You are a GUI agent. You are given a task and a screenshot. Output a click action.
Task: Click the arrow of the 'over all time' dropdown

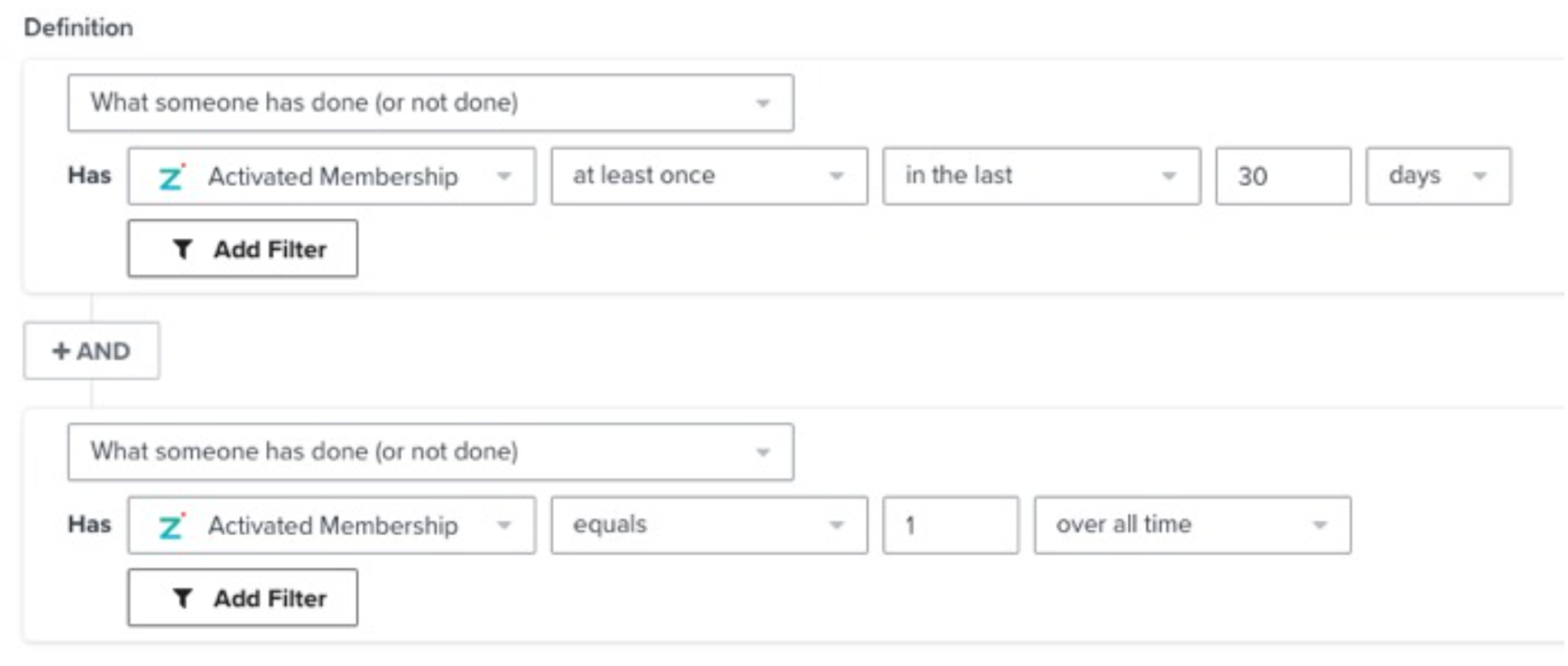1319,526
